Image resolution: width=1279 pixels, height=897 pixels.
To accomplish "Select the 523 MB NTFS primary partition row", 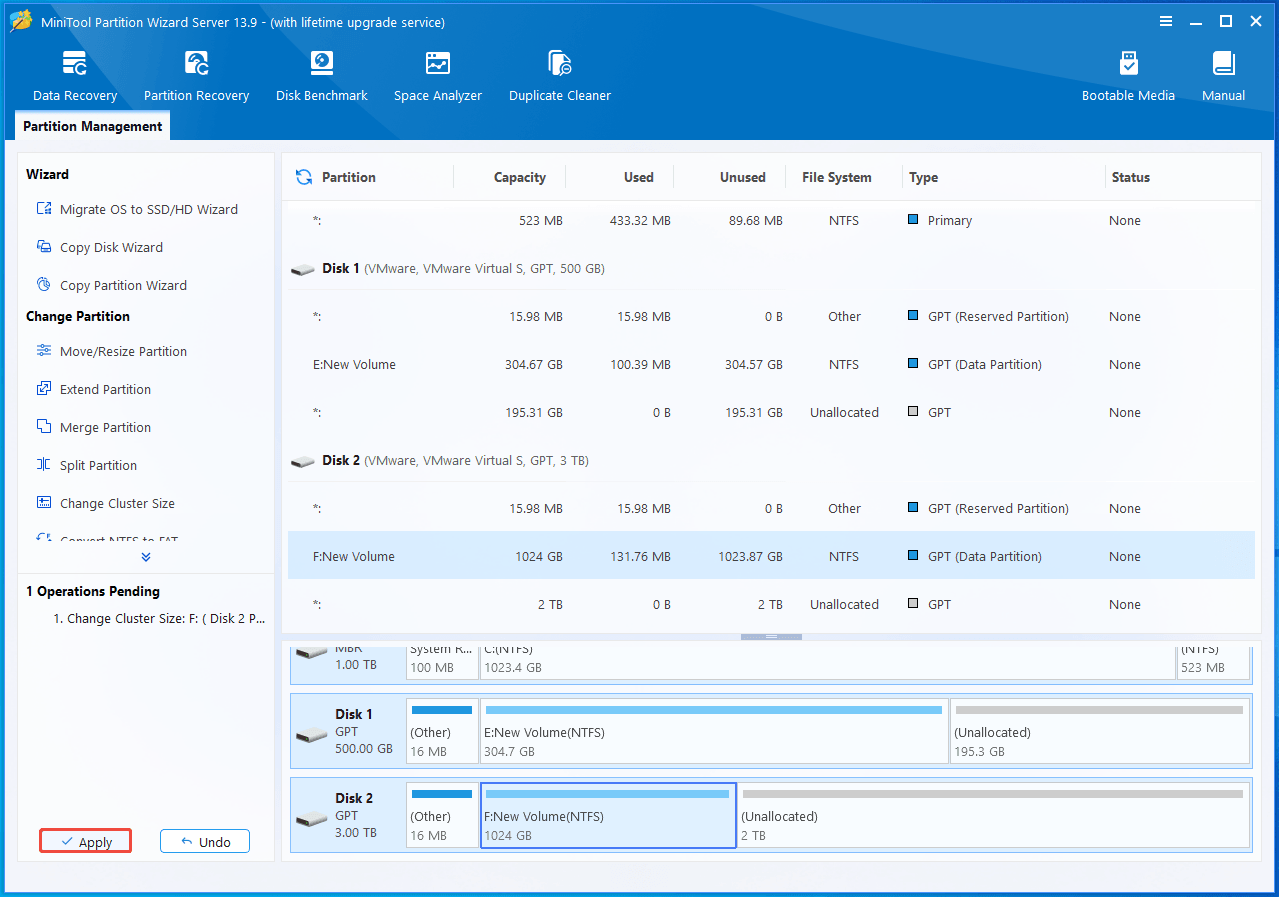I will point(771,220).
